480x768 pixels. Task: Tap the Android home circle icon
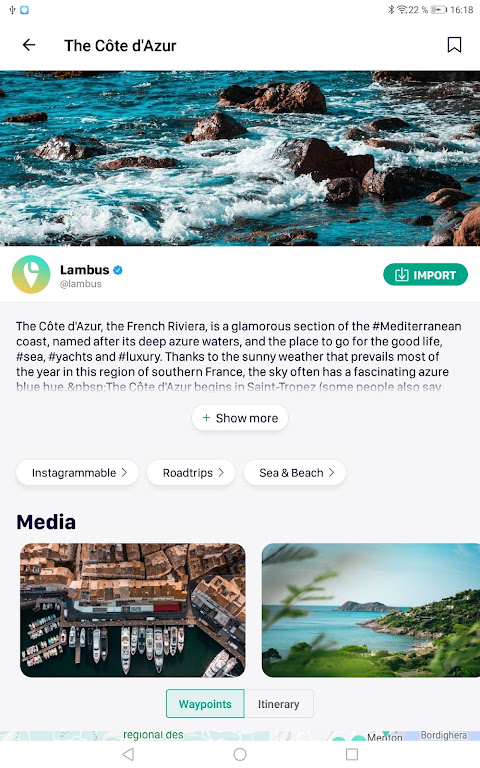tap(240, 754)
